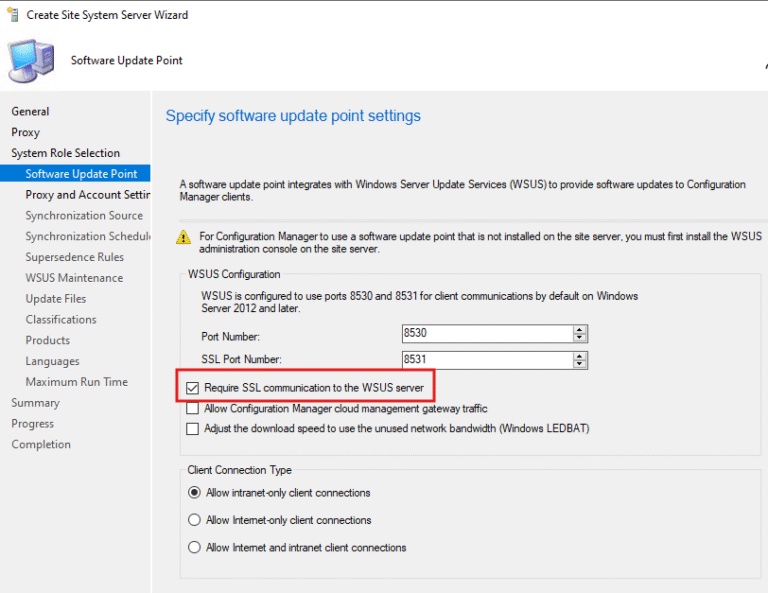This screenshot has width=768, height=593.
Task: Jump to the Classifications step
Action: 61,319
